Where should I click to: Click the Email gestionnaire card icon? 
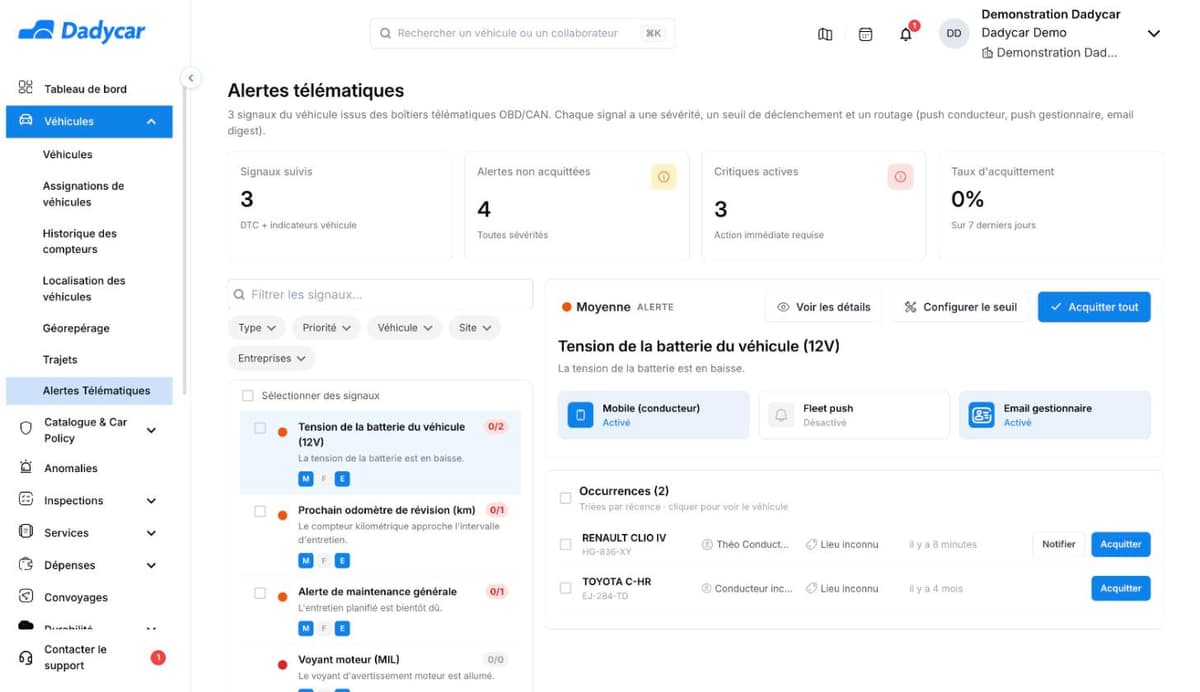point(981,415)
